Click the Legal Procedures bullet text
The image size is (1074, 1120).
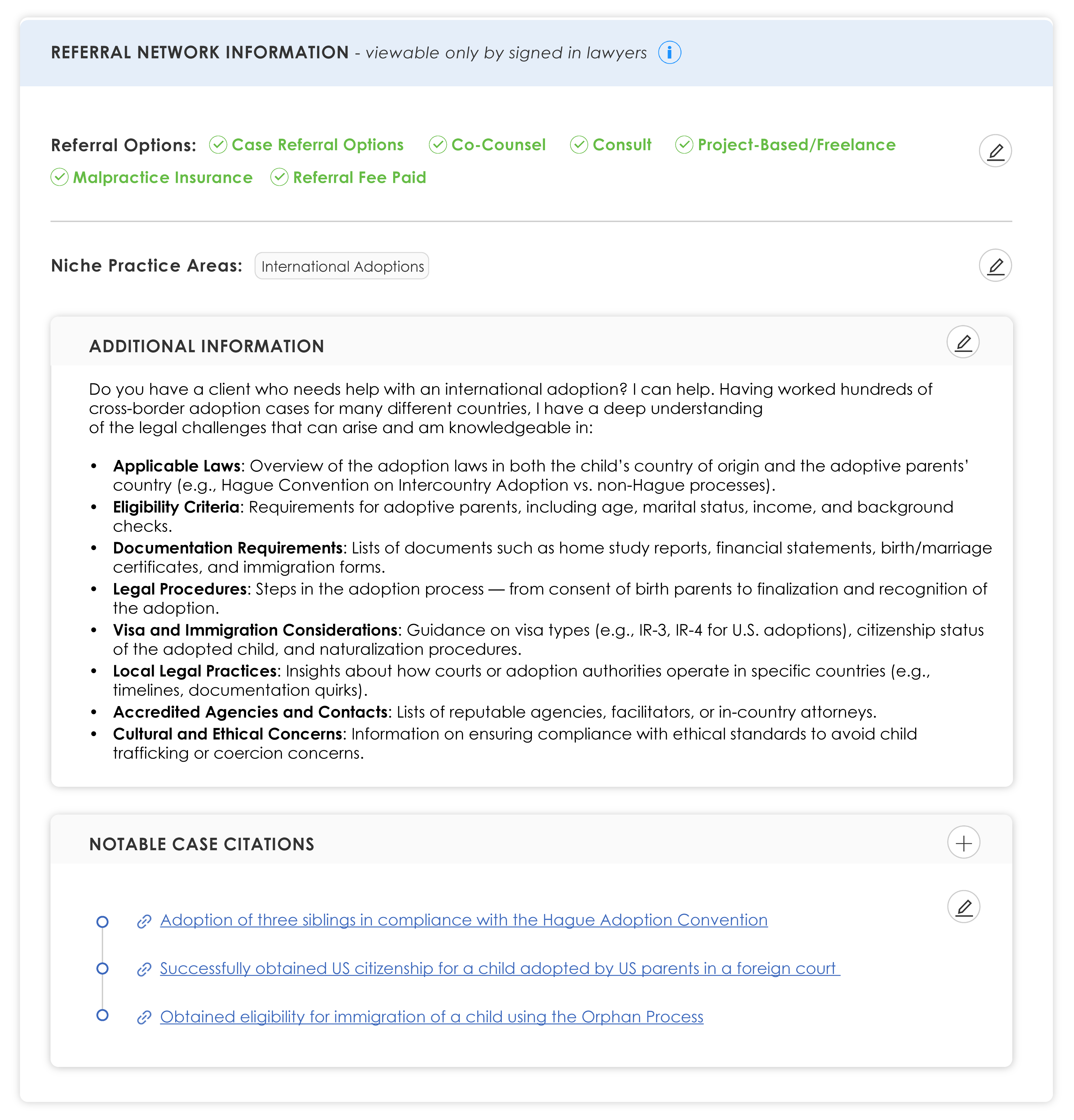pos(550,598)
